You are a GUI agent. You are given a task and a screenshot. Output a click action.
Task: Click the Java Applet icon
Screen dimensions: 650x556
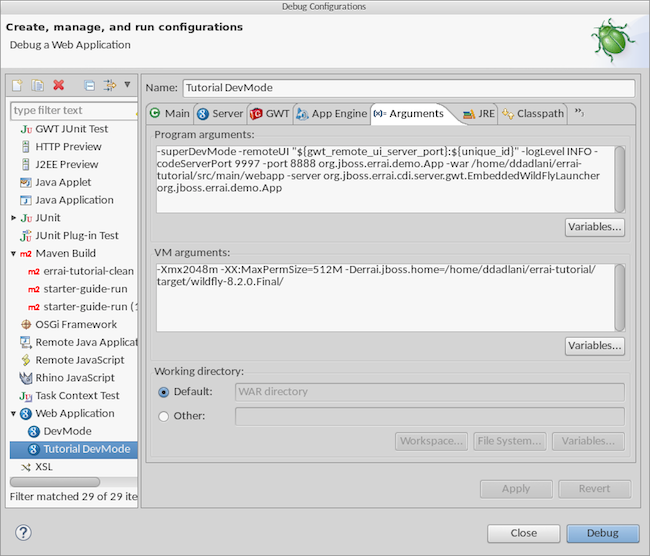pyautogui.click(x=26, y=182)
